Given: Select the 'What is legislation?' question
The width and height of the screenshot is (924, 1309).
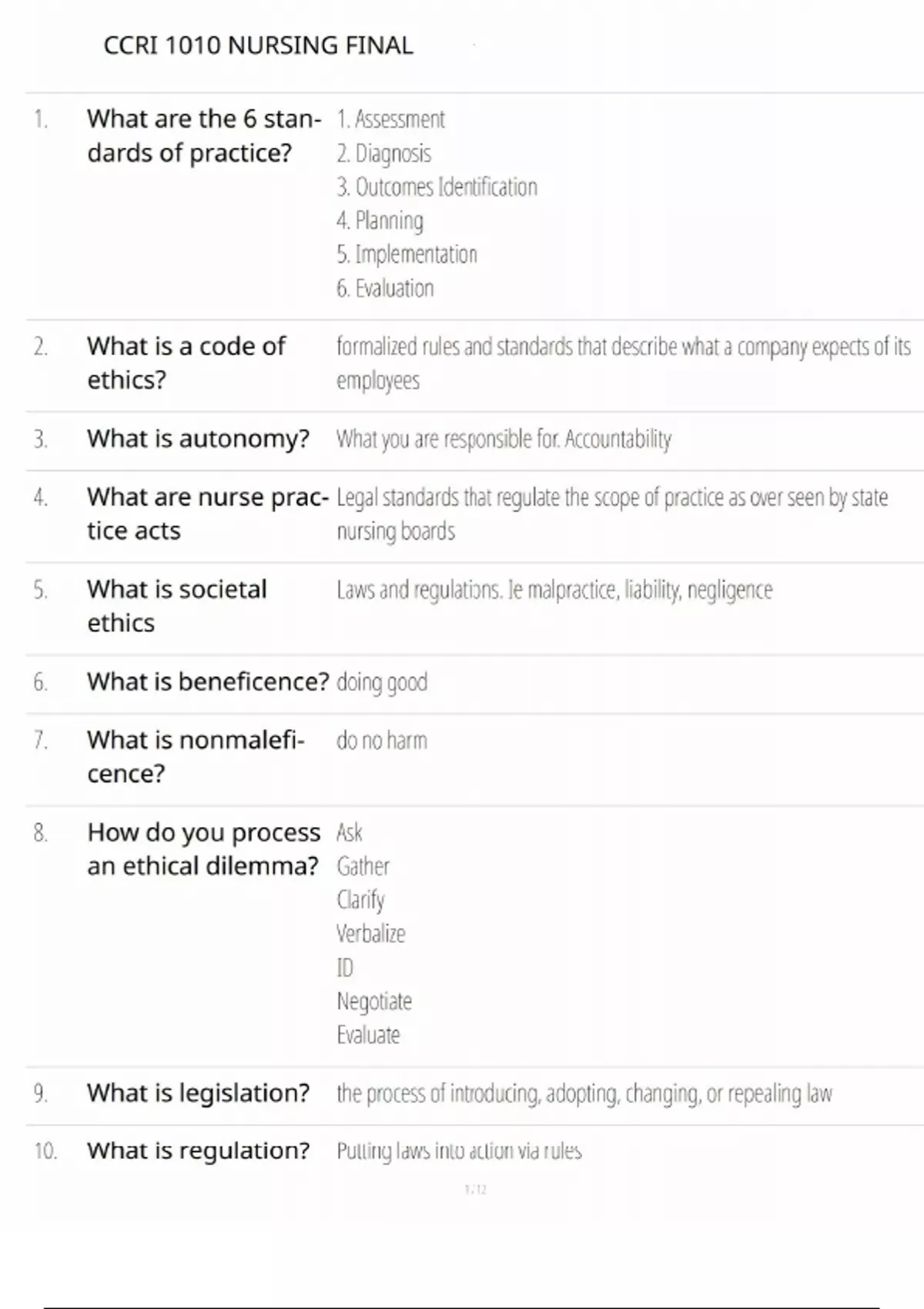Looking at the screenshot, I should [x=198, y=1093].
